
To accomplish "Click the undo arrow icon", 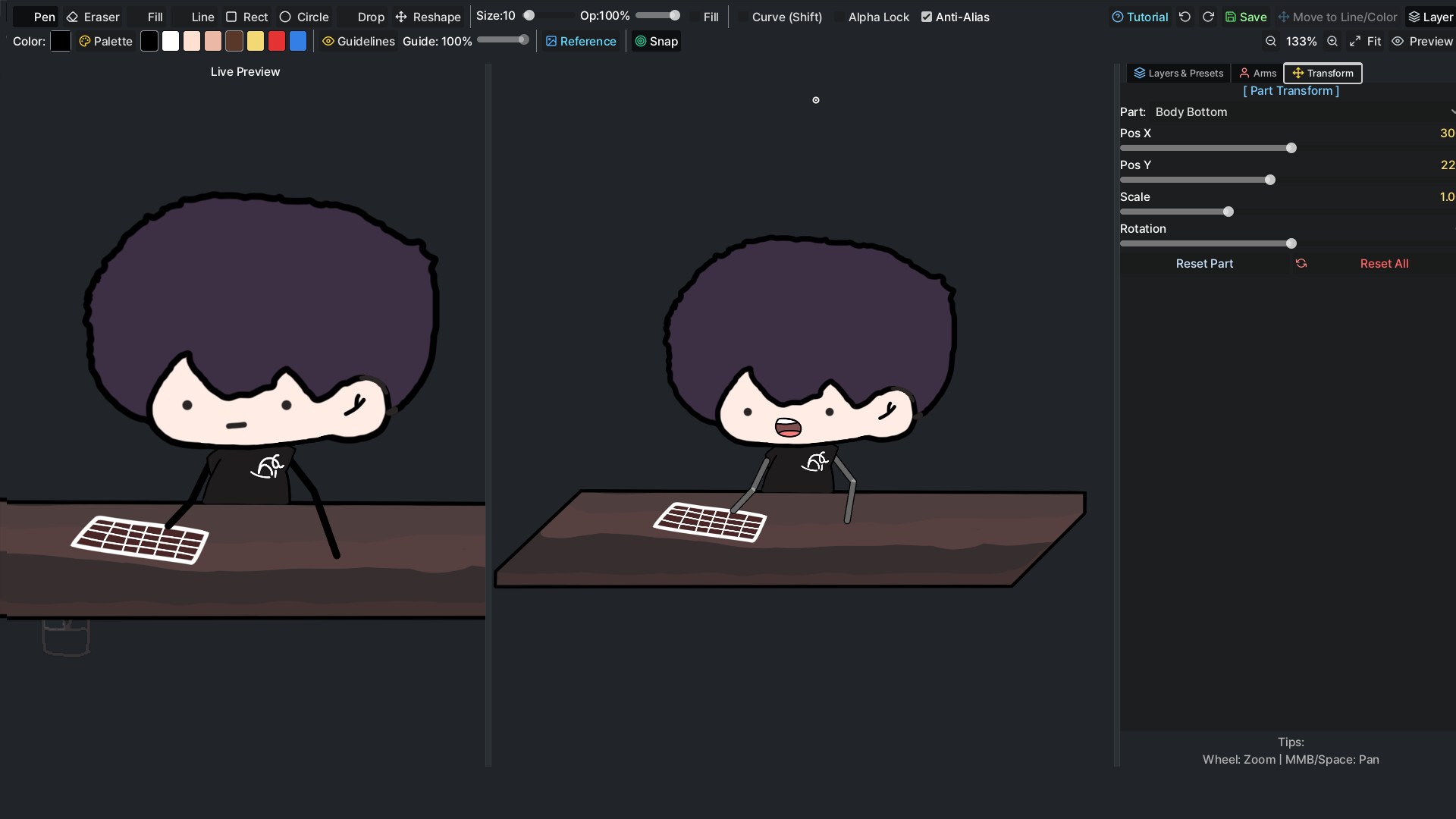I will tap(1185, 17).
